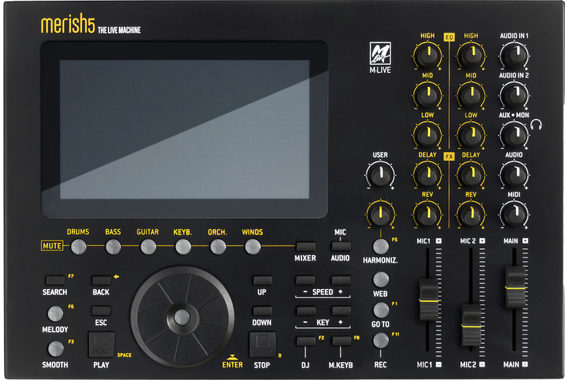This screenshot has height=380, width=567.
Task: Lower pitch with KEY minus button
Action: click(306, 311)
